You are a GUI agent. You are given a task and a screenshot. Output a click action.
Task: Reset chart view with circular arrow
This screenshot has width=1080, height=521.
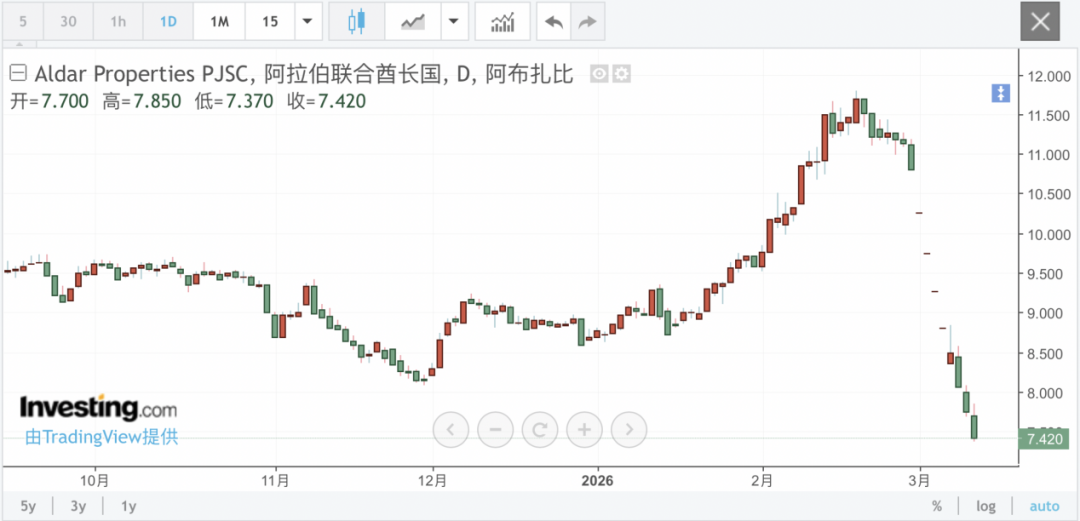[x=540, y=430]
